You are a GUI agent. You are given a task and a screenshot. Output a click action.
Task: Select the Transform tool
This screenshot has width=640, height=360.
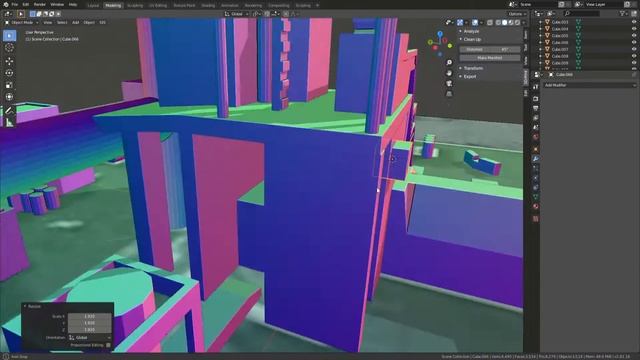click(9, 97)
